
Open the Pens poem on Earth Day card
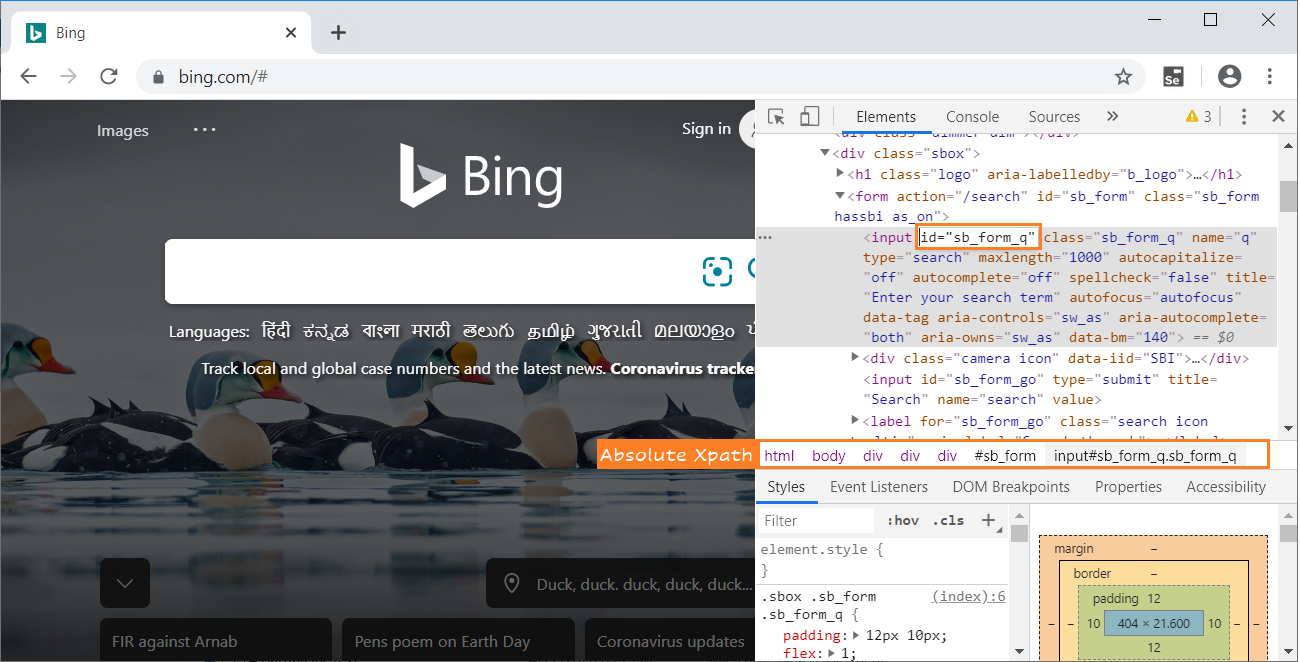458,641
